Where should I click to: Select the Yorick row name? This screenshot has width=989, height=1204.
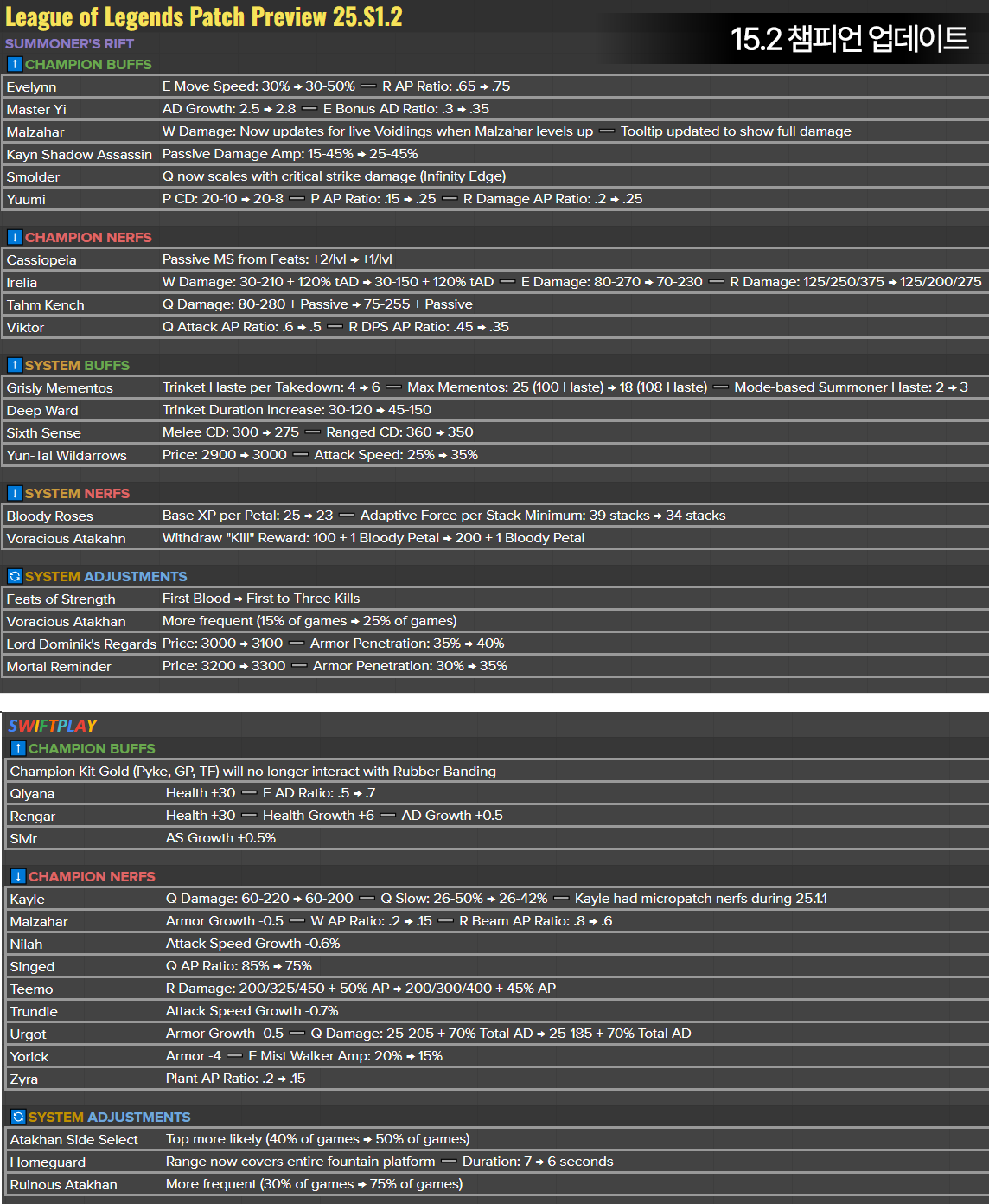pyautogui.click(x=29, y=1057)
